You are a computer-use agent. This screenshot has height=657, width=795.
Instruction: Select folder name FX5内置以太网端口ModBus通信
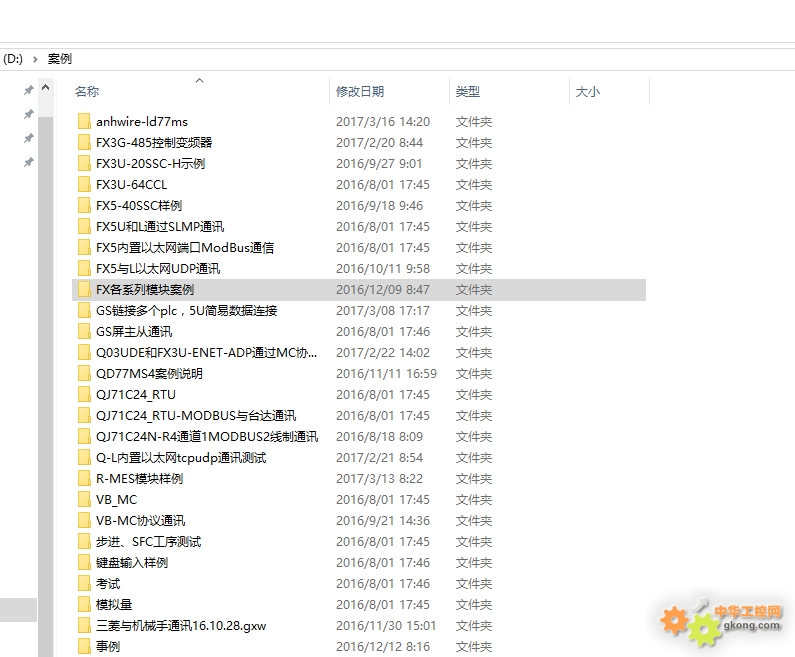185,248
